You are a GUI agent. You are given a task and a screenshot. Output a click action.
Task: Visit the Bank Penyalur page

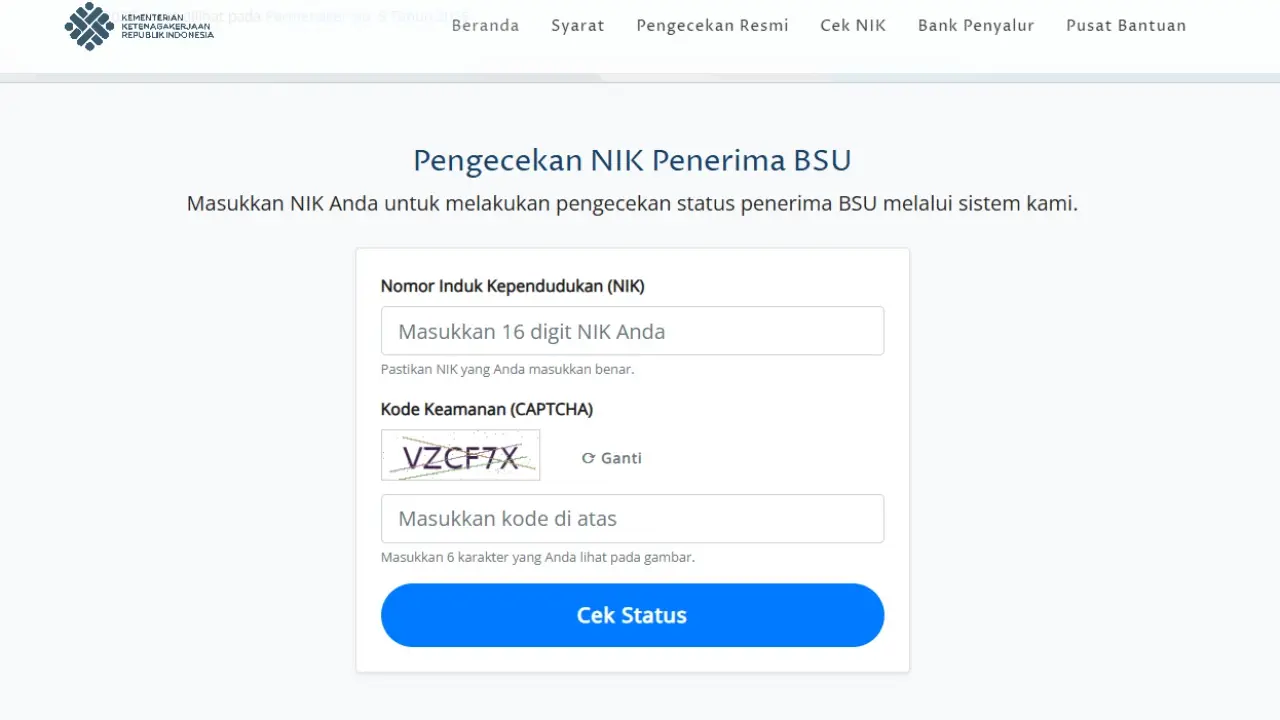tap(976, 25)
